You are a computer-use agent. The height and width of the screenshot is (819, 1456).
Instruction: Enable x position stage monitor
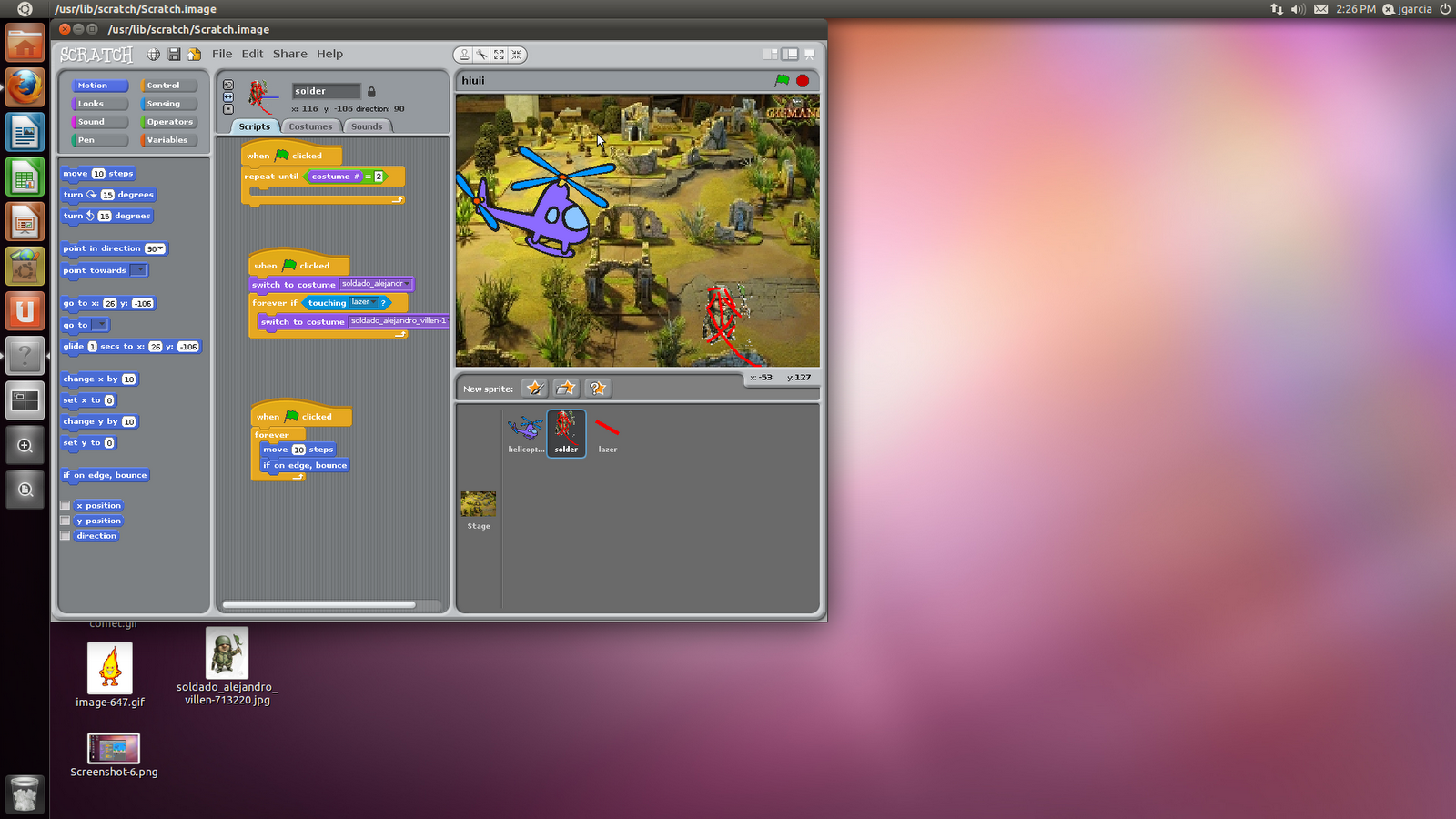[66, 505]
